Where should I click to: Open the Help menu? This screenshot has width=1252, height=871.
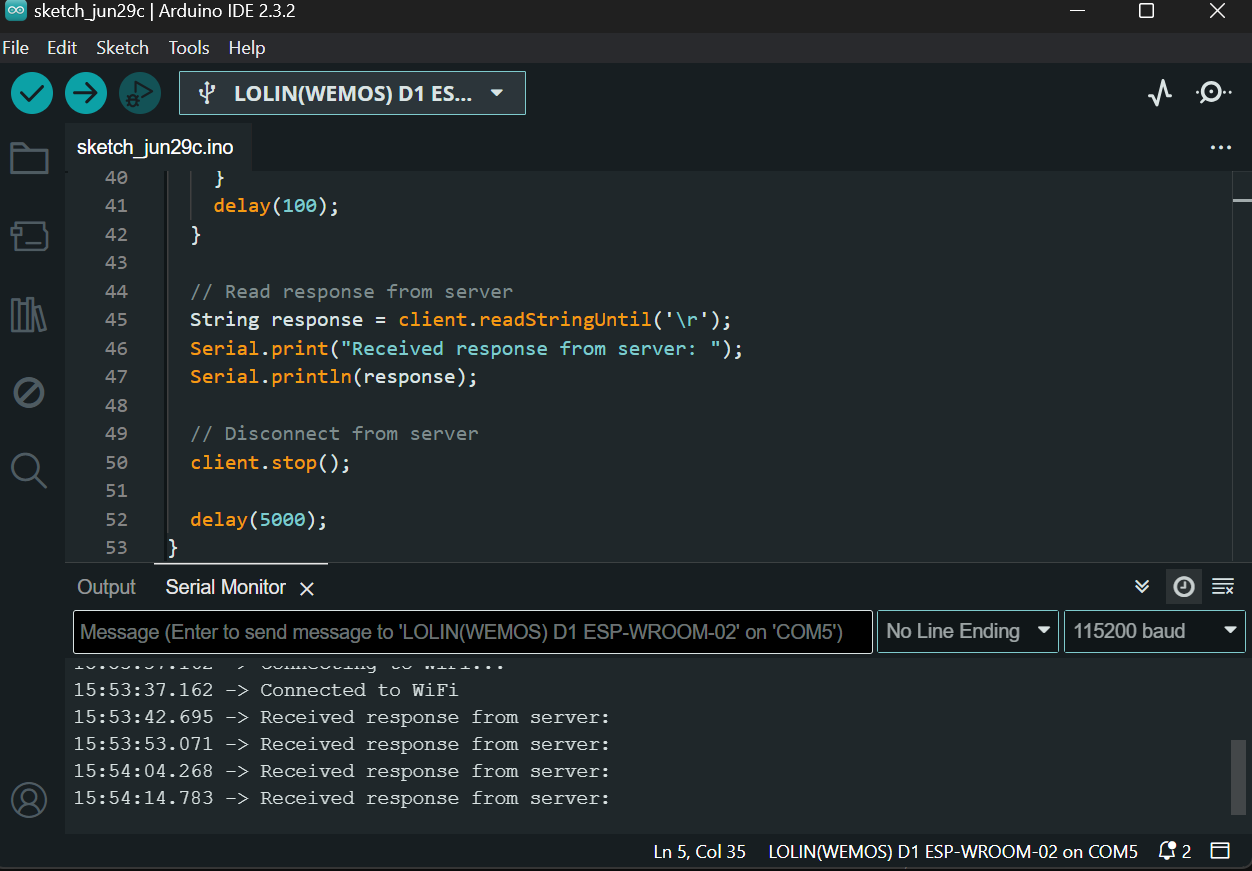pos(247,48)
